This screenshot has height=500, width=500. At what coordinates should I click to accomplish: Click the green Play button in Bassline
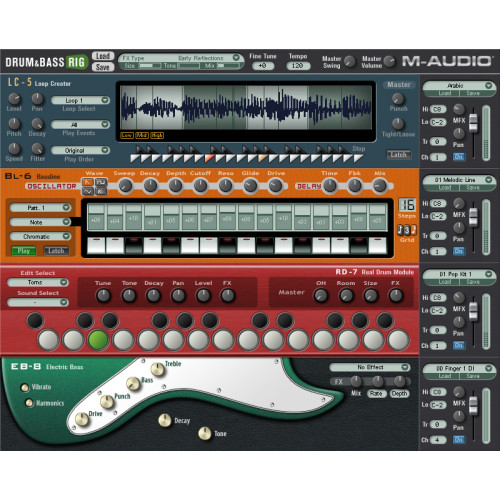24,251
